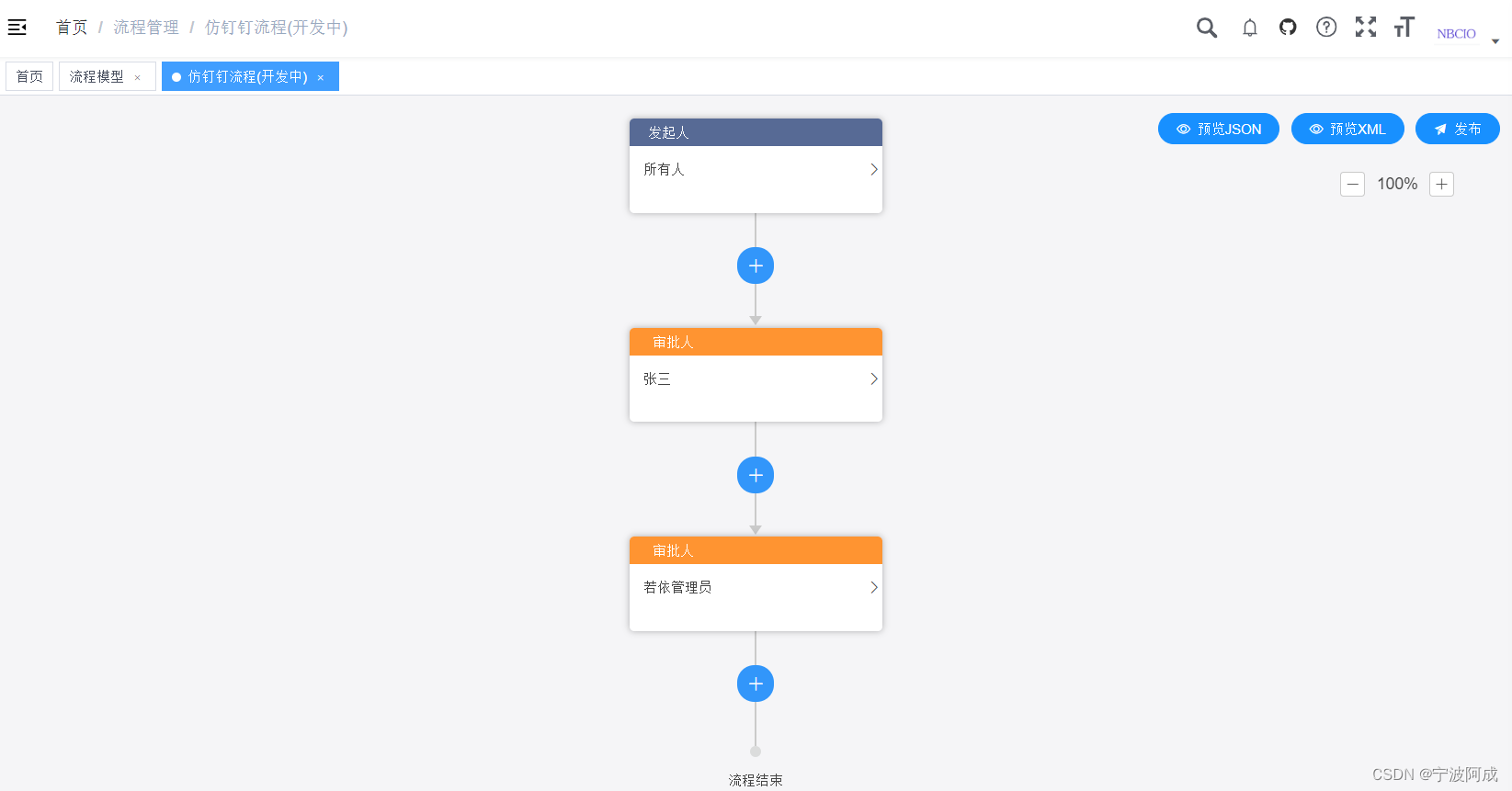The width and height of the screenshot is (1512, 791).
Task: Publish the workflow with 发布 button
Action: 1457,129
